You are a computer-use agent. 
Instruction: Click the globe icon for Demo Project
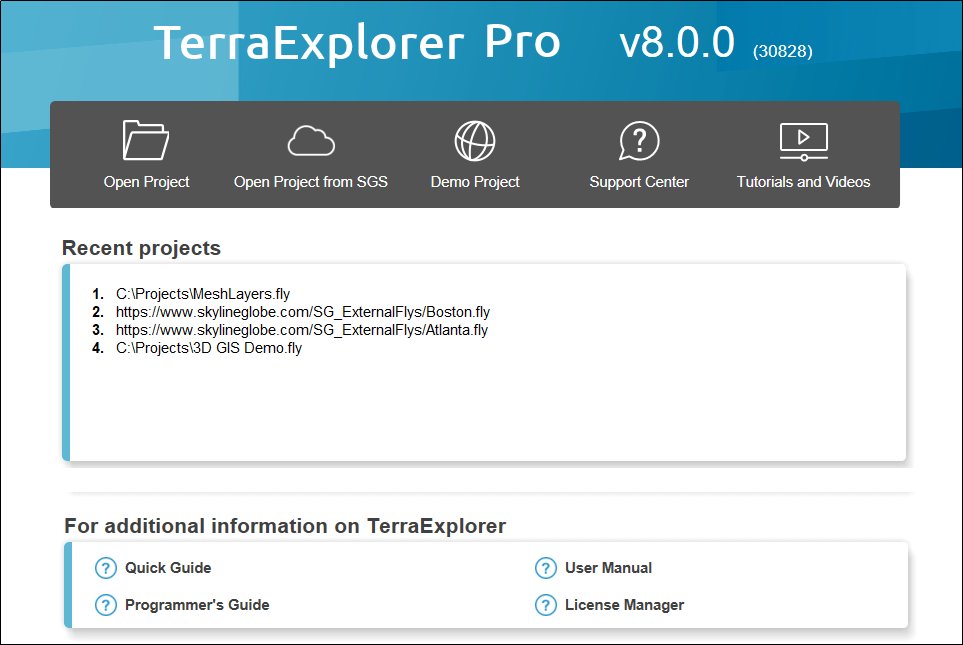tap(475, 141)
